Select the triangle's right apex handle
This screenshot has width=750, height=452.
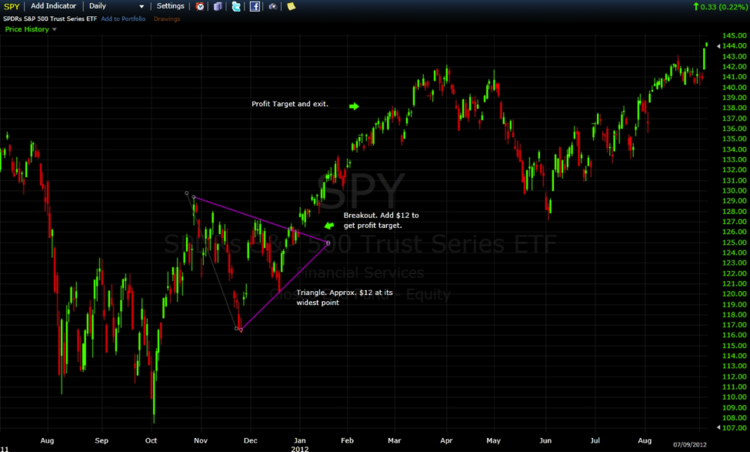(x=328, y=242)
